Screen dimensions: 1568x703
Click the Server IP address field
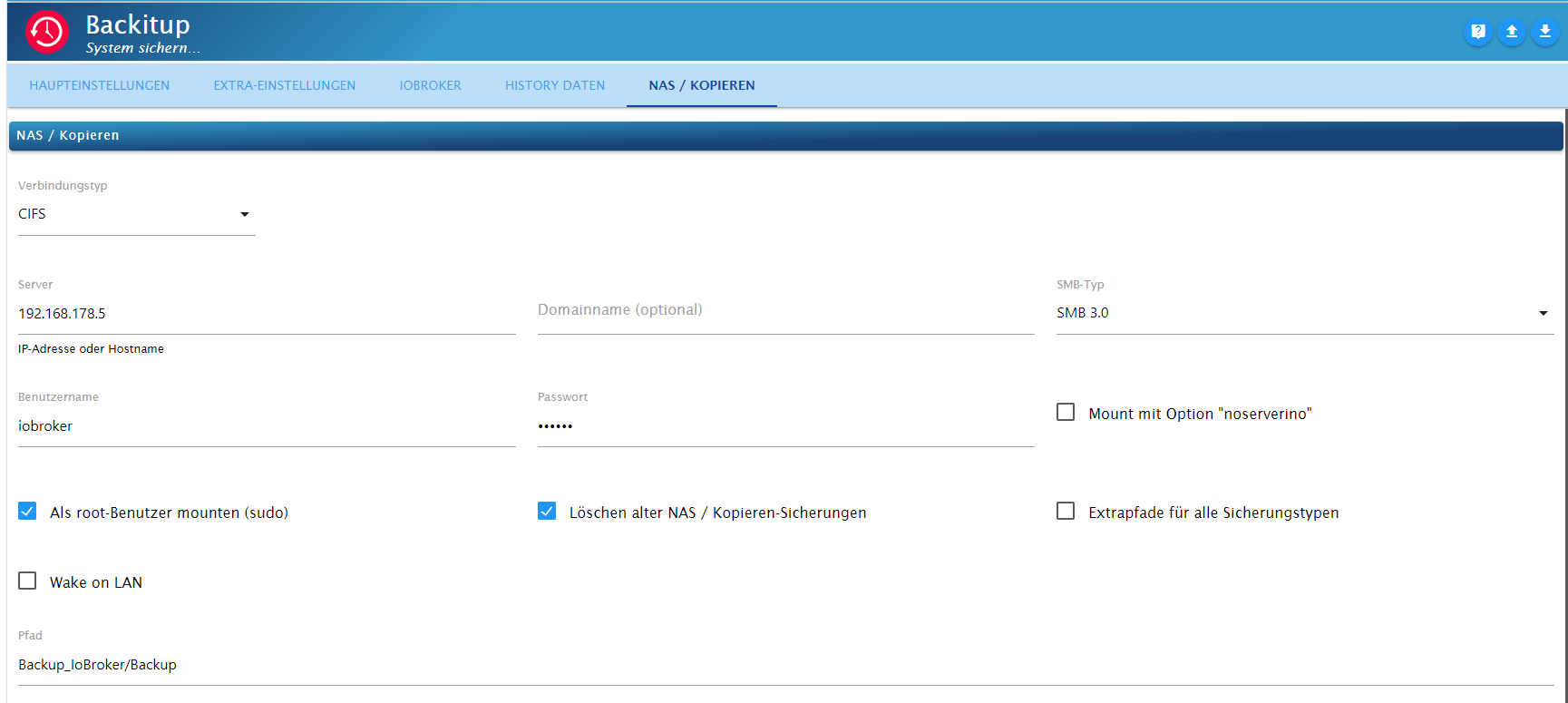[x=267, y=314]
